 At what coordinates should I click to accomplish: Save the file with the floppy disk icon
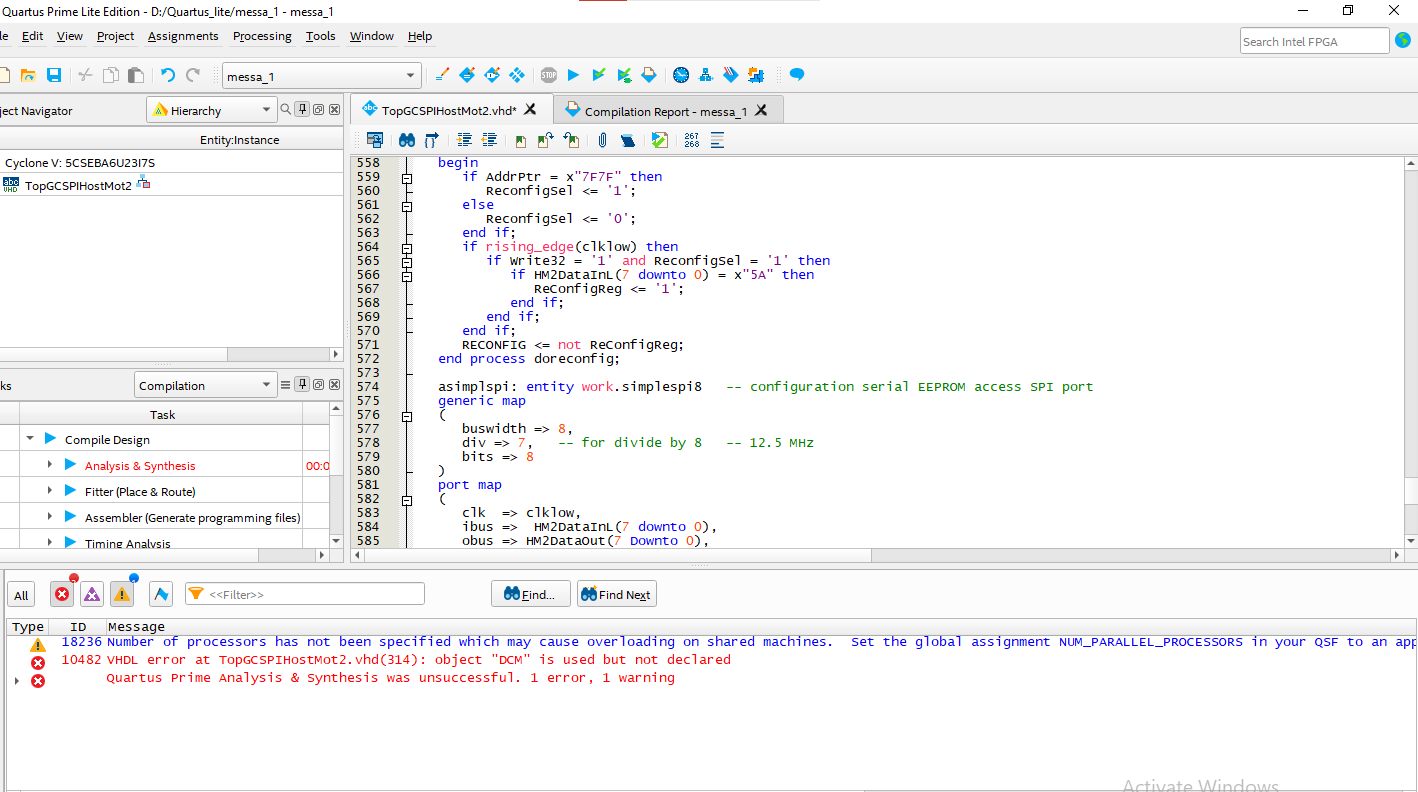pos(54,75)
